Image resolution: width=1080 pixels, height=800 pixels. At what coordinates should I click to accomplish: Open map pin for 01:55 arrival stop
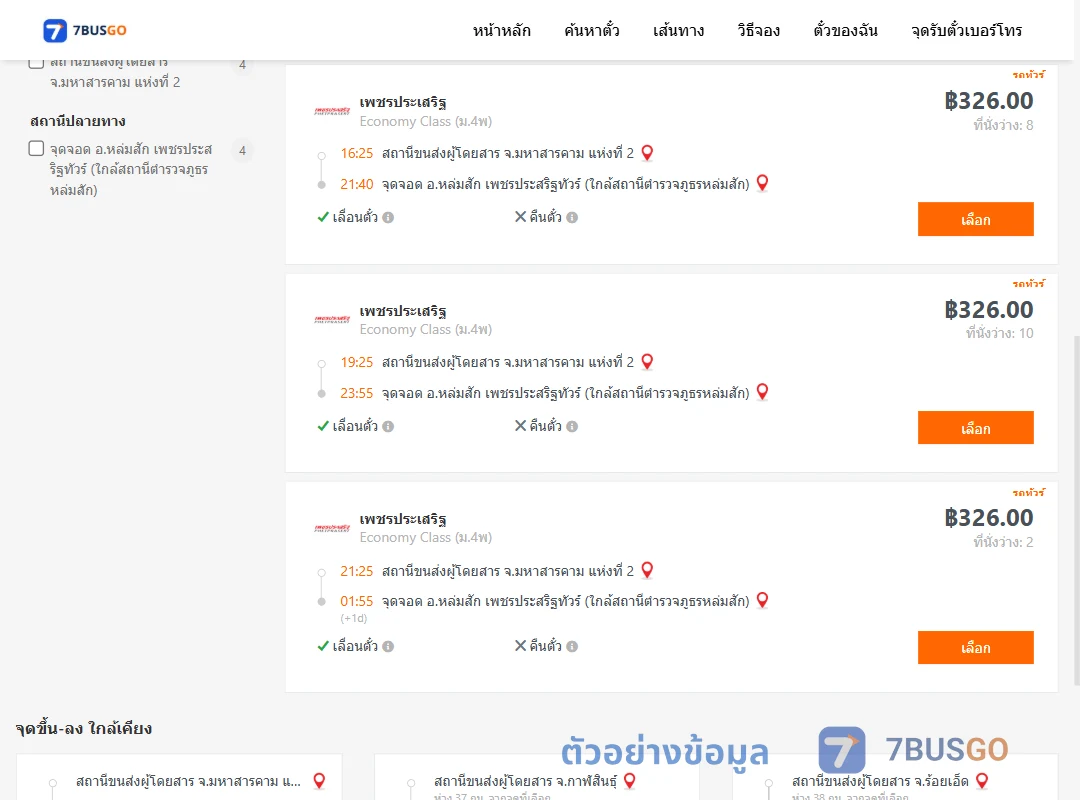pos(762,599)
